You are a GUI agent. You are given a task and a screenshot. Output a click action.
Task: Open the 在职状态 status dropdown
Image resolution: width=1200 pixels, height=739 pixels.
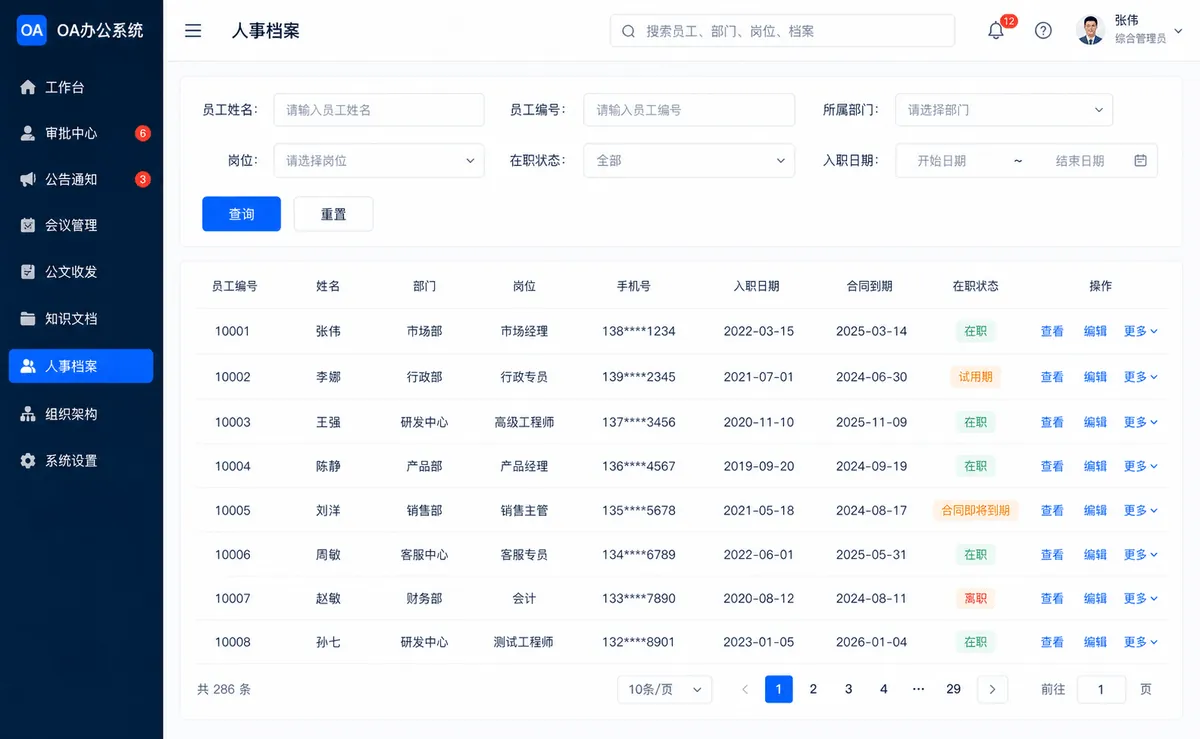point(689,160)
